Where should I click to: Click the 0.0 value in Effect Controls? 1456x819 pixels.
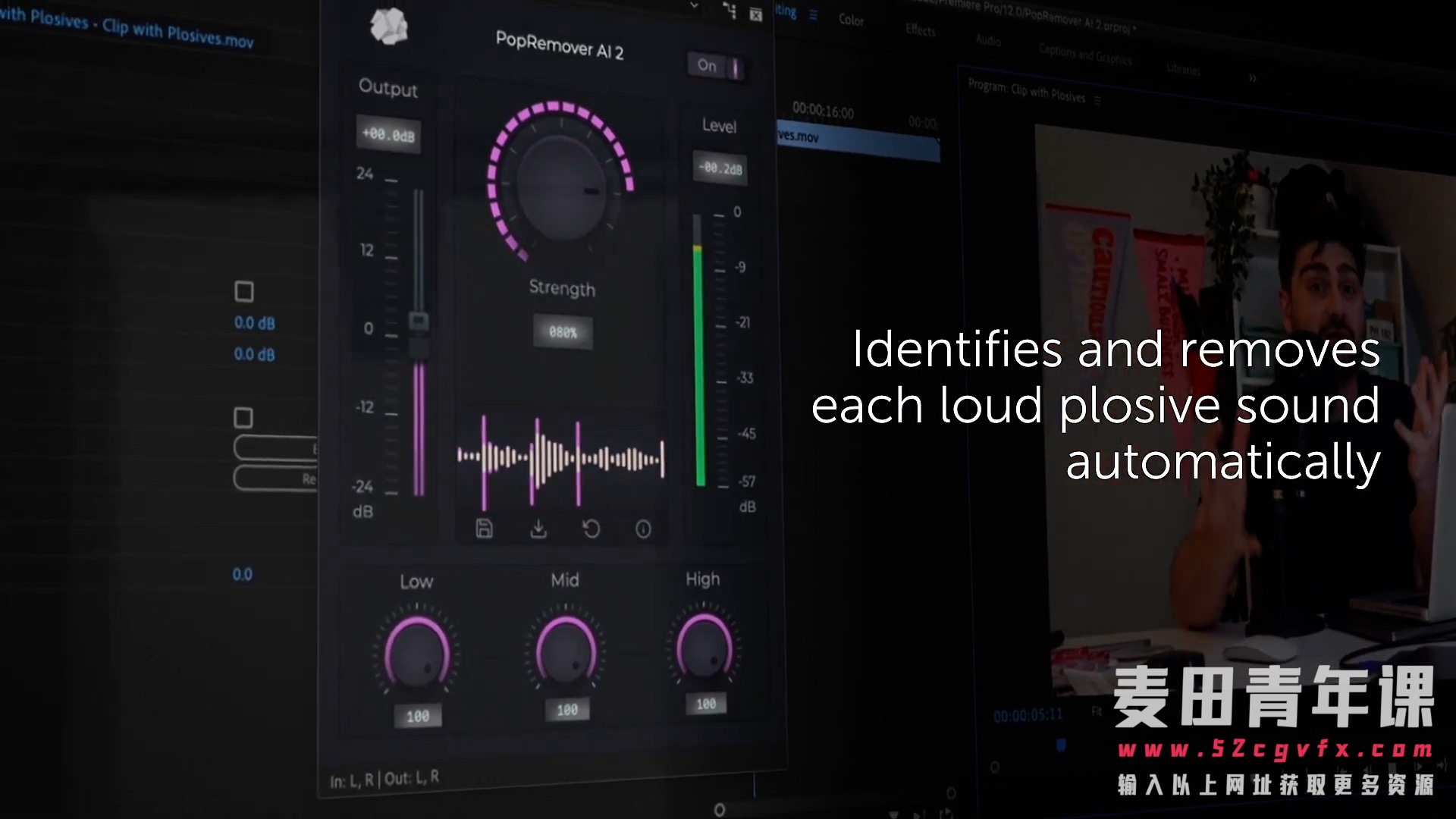point(243,575)
